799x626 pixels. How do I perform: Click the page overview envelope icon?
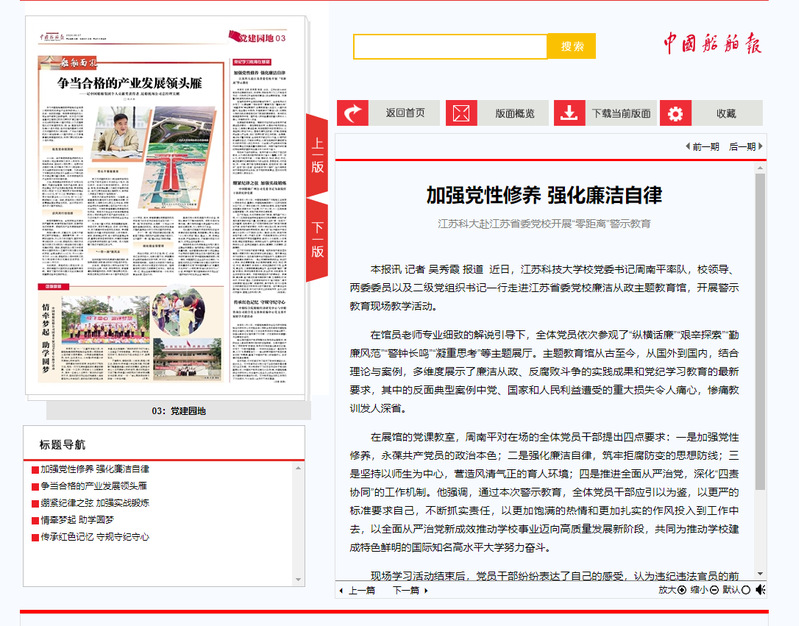pos(461,113)
